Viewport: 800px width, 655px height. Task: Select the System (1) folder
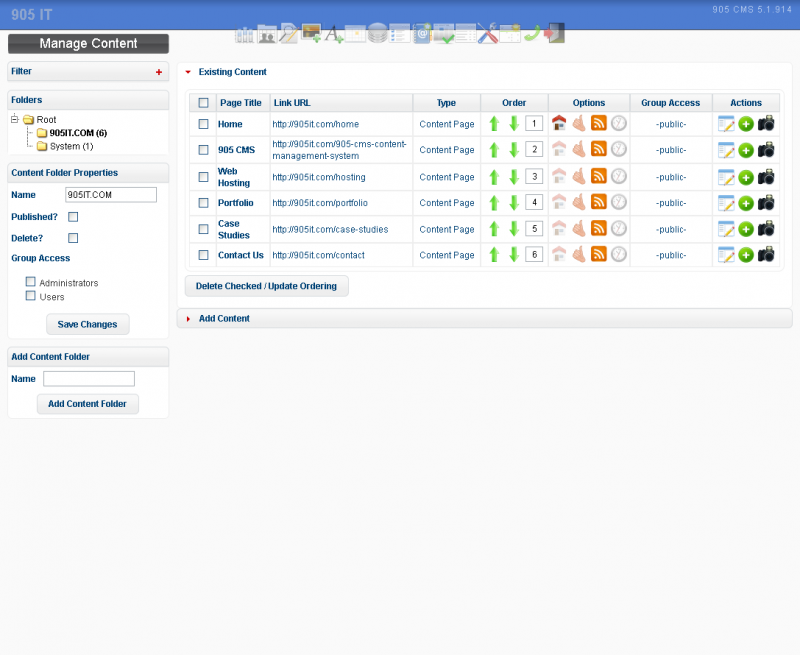coord(71,146)
